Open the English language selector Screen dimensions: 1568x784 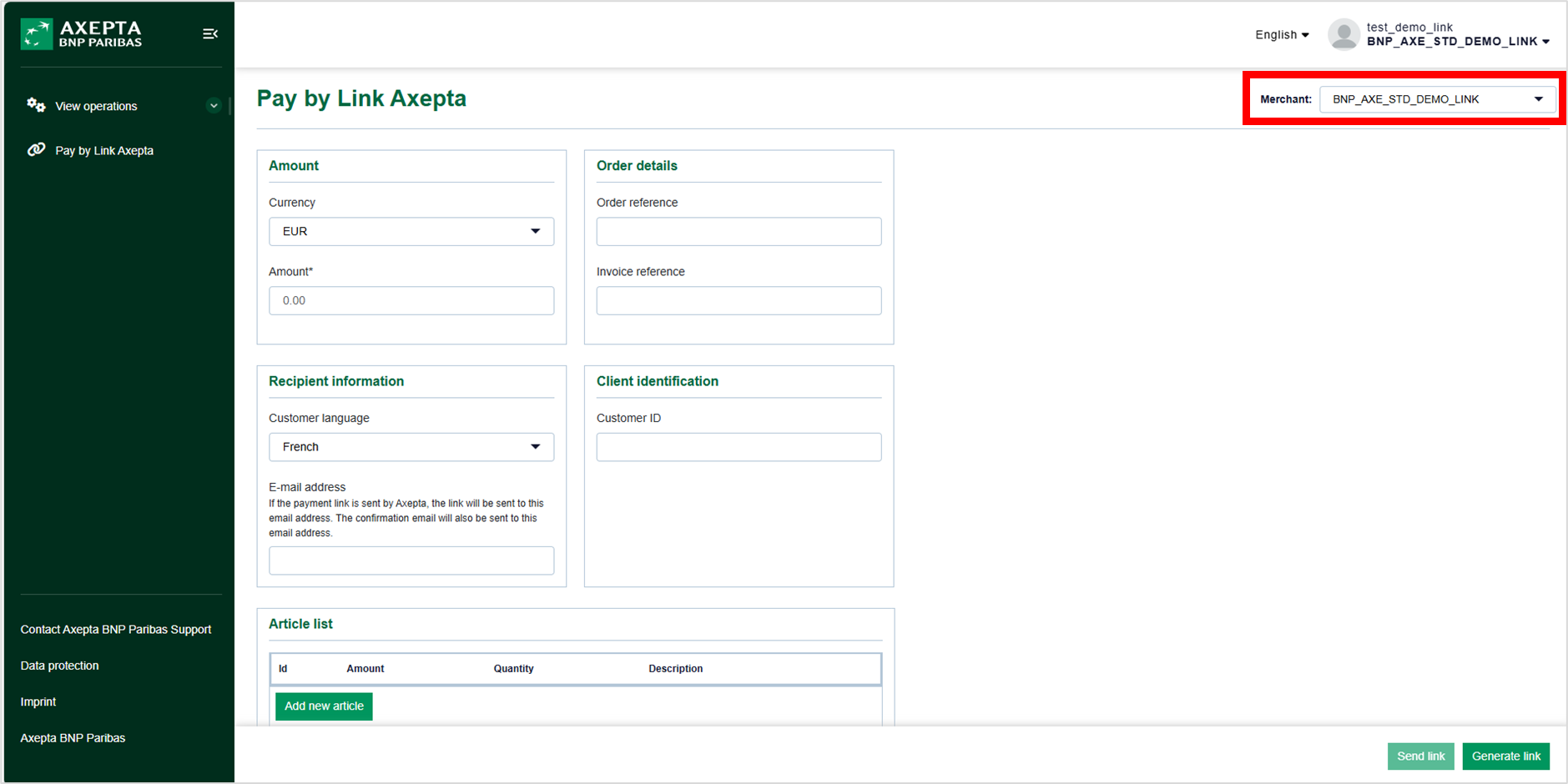point(1281,35)
